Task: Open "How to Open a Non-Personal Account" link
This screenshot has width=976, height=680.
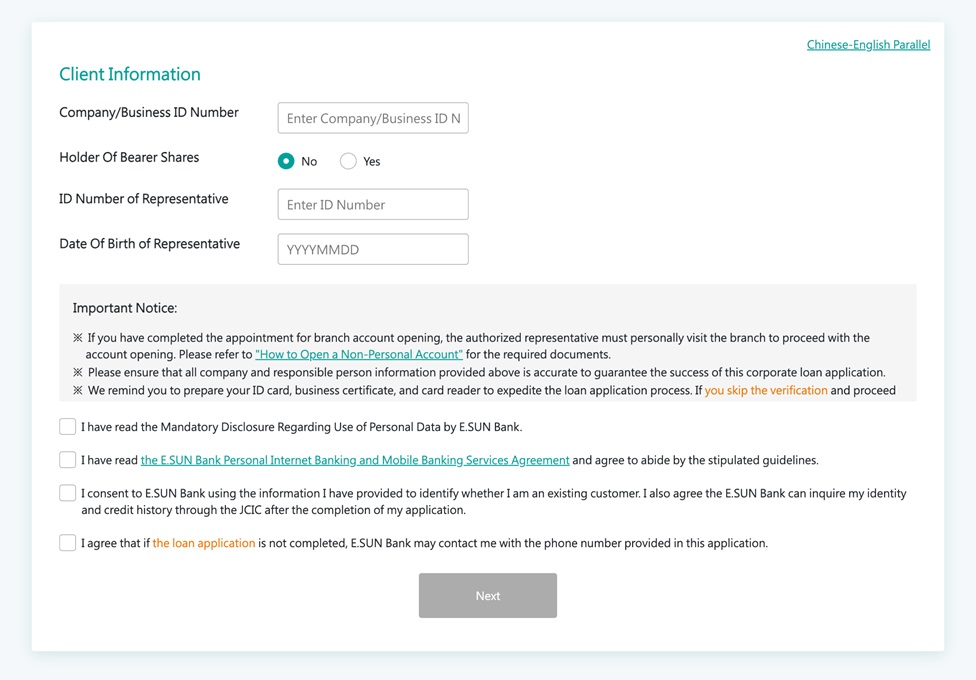Action: [359, 355]
